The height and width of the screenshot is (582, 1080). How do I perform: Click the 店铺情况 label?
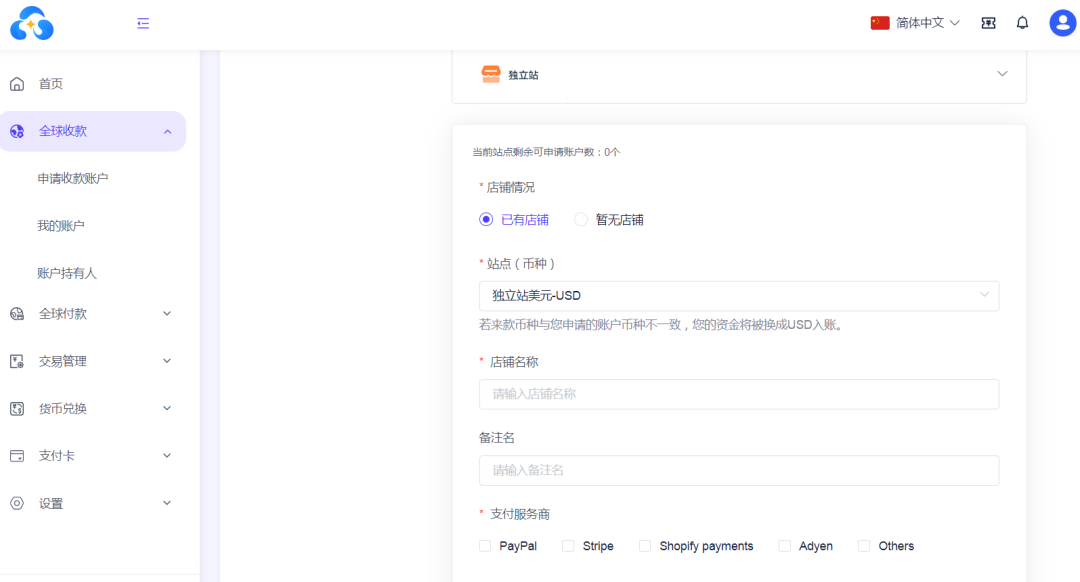(x=510, y=187)
